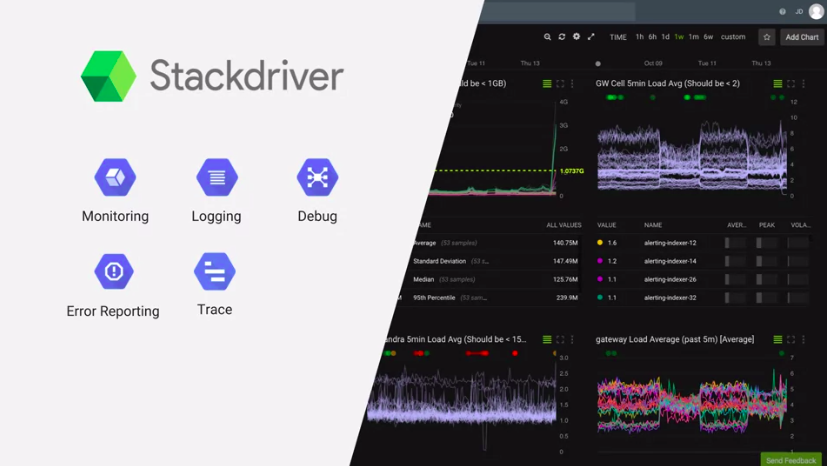Toggle legend list for the 1GB memory chart
This screenshot has width=827, height=466.
(547, 84)
